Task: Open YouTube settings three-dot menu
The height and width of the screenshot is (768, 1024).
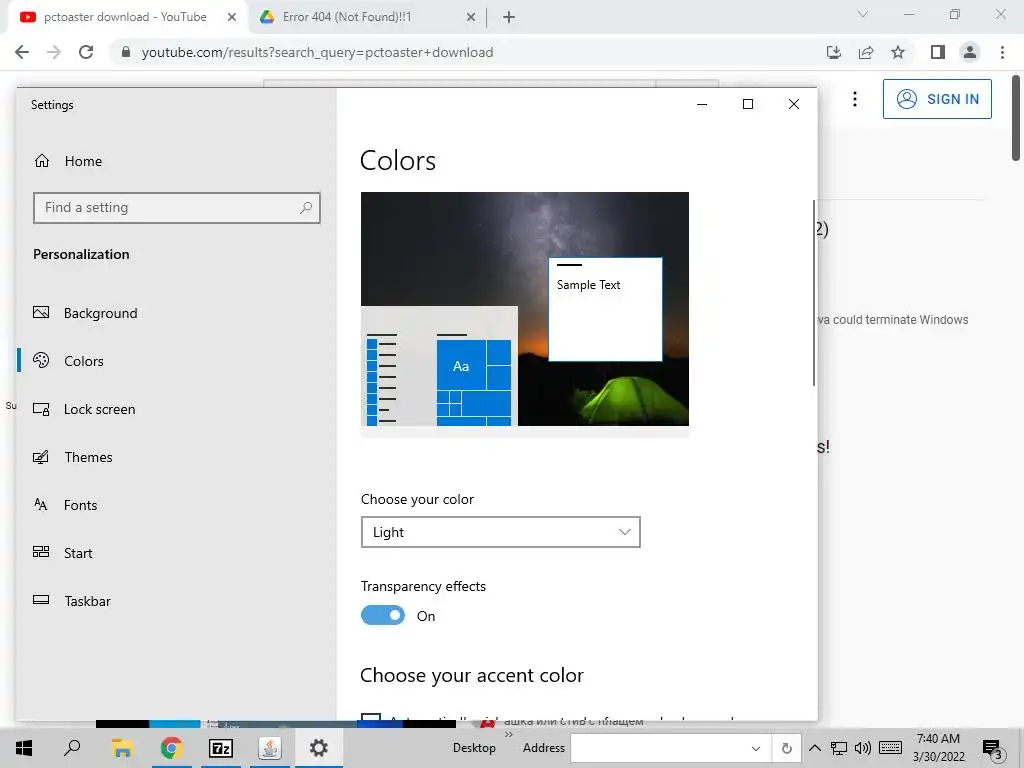Action: [x=855, y=99]
